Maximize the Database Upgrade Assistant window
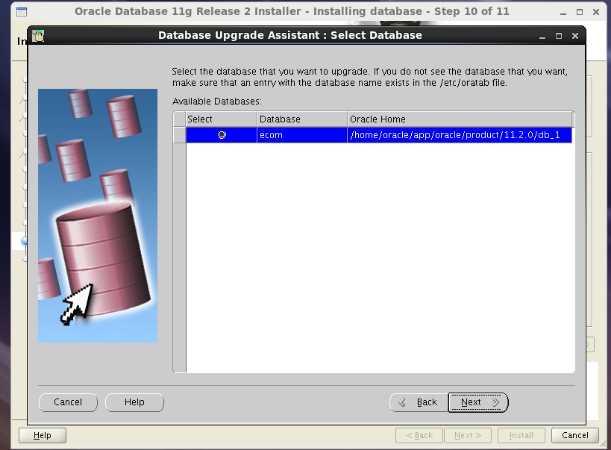The width and height of the screenshot is (611, 450). 559,36
